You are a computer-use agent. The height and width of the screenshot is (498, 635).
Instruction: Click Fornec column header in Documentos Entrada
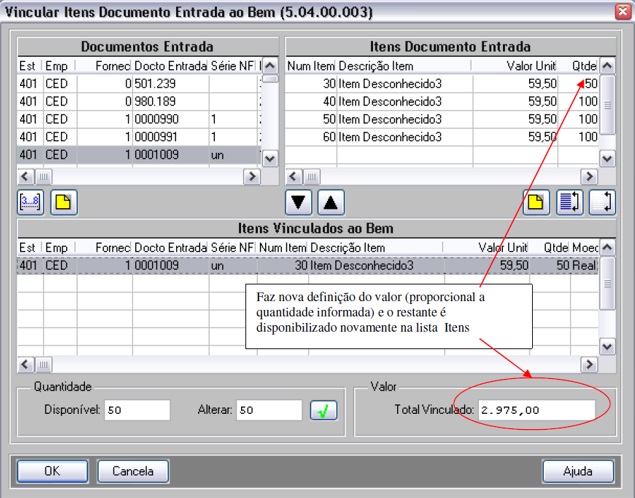click(x=104, y=66)
